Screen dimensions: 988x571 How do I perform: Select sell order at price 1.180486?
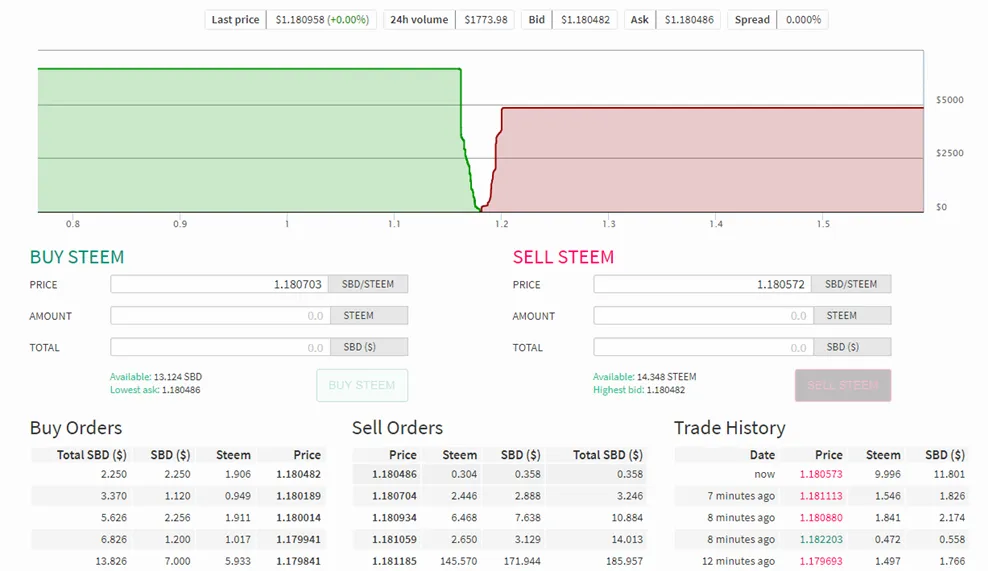(500, 474)
